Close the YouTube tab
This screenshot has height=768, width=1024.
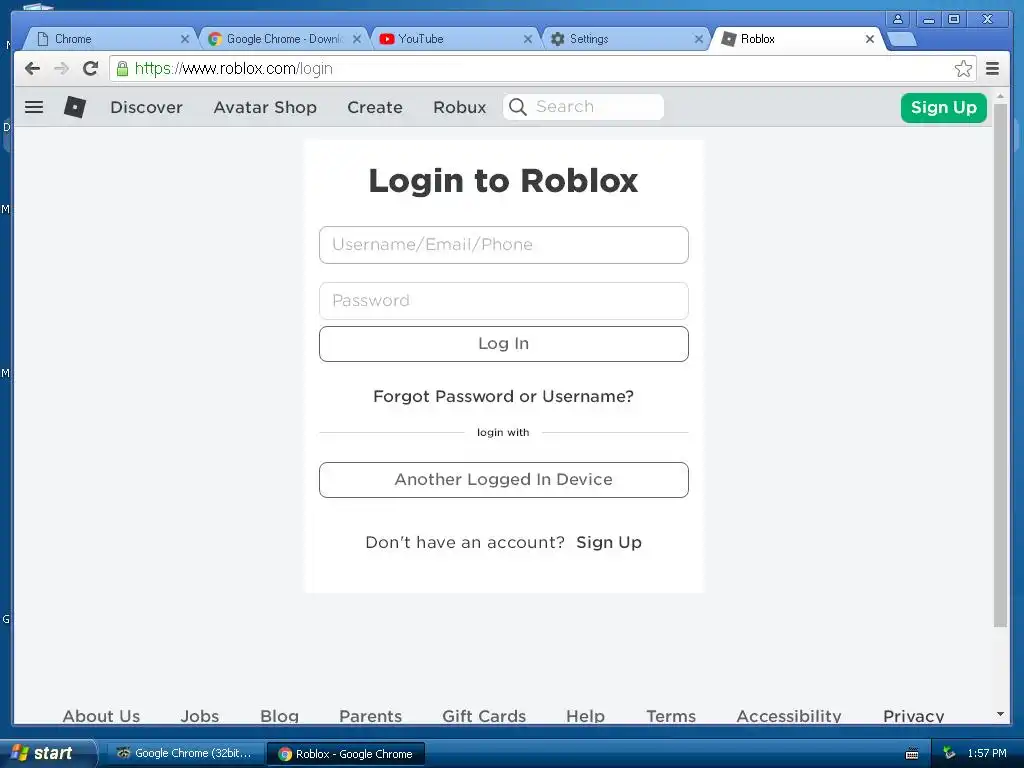tap(528, 39)
